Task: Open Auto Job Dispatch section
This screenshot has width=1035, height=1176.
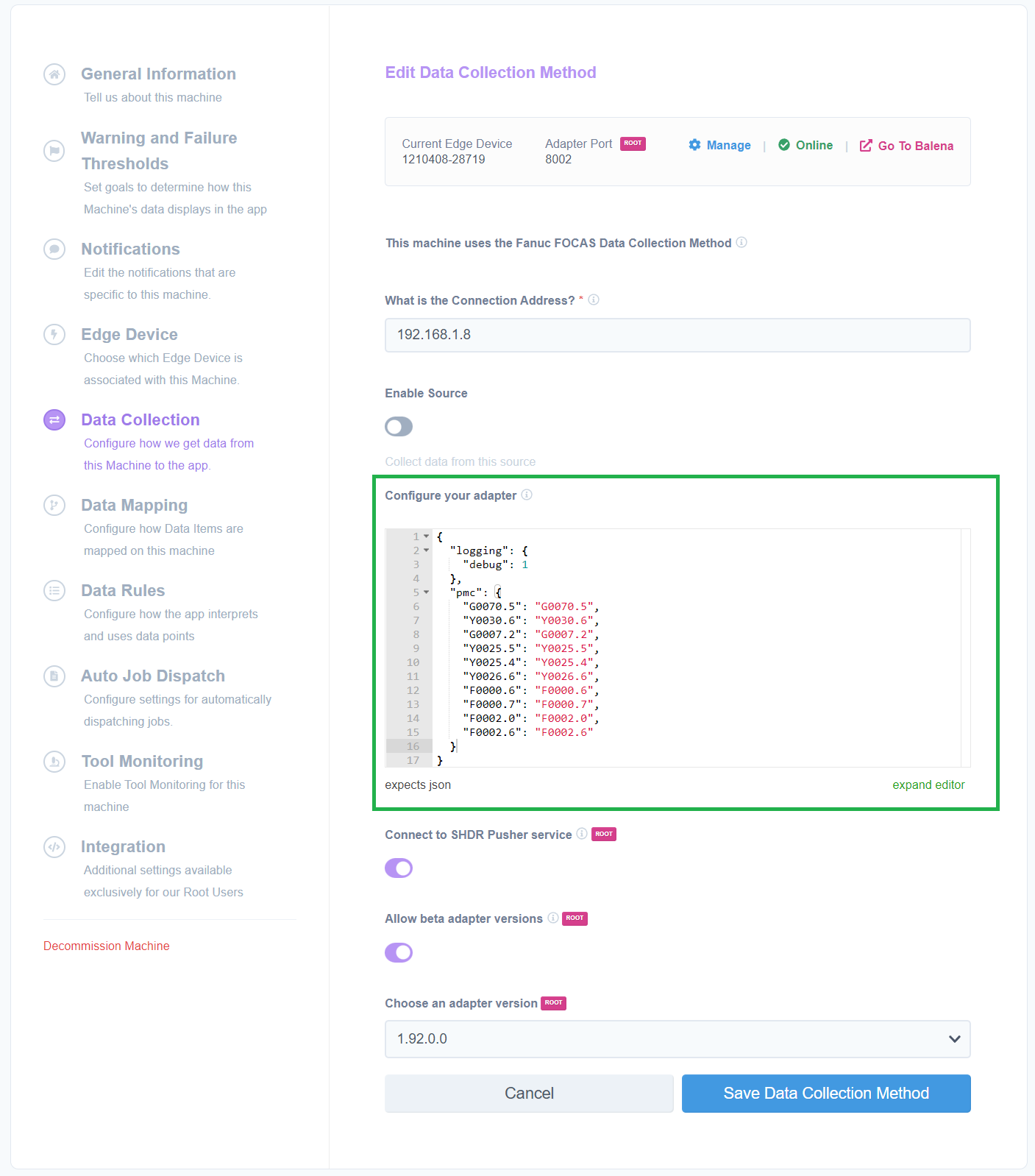Action: pos(153,676)
